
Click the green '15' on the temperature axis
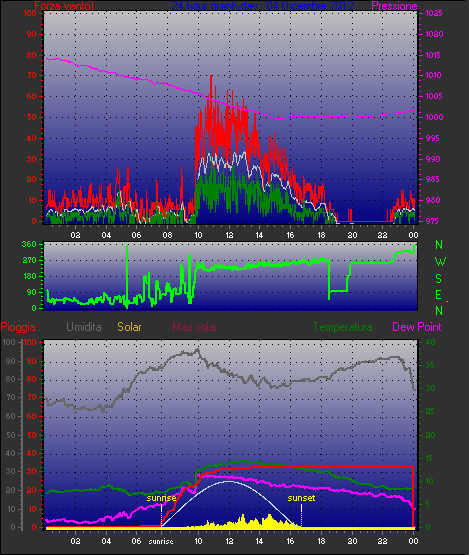click(430, 458)
